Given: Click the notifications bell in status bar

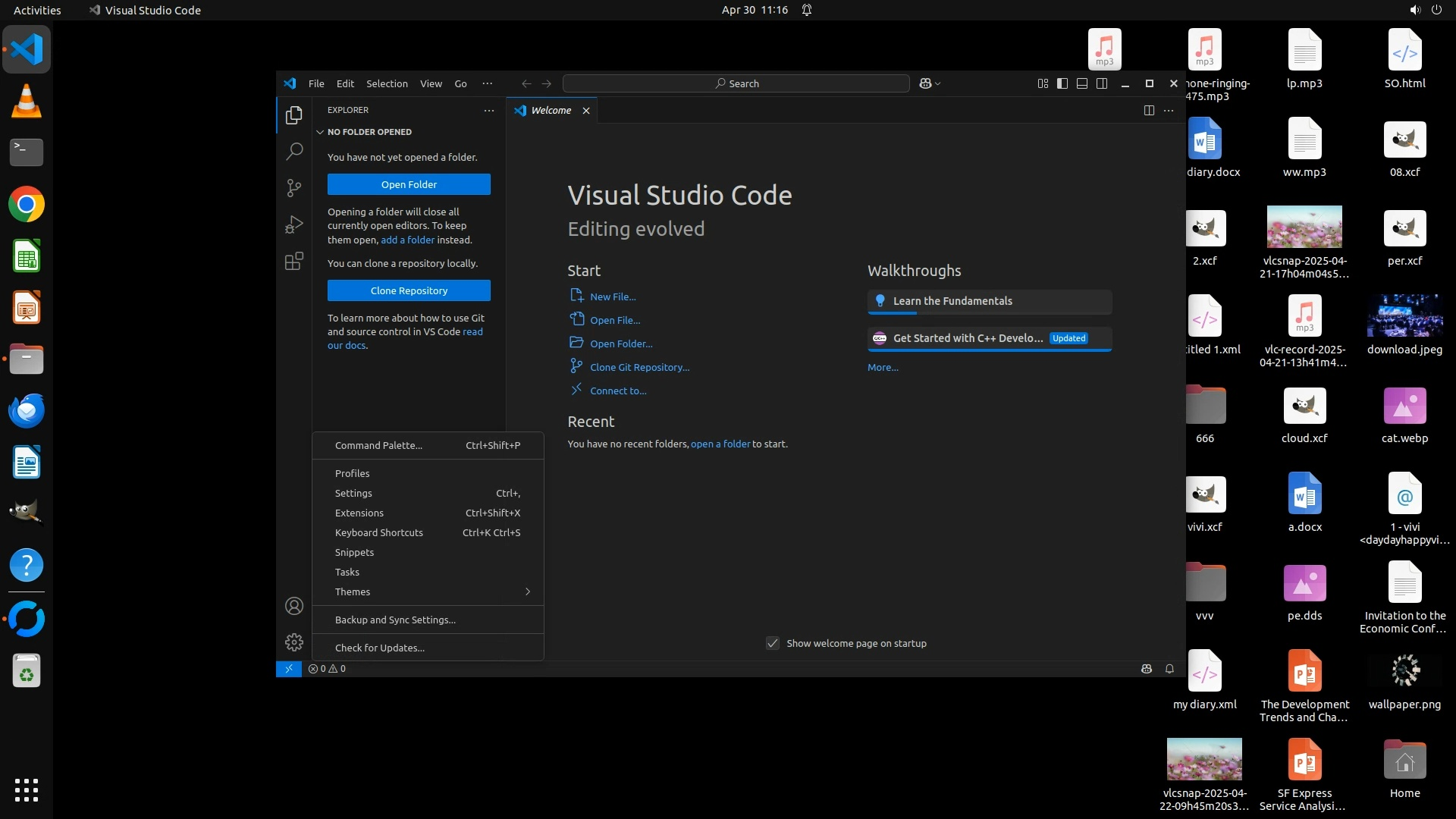Looking at the screenshot, I should pos(1169,669).
